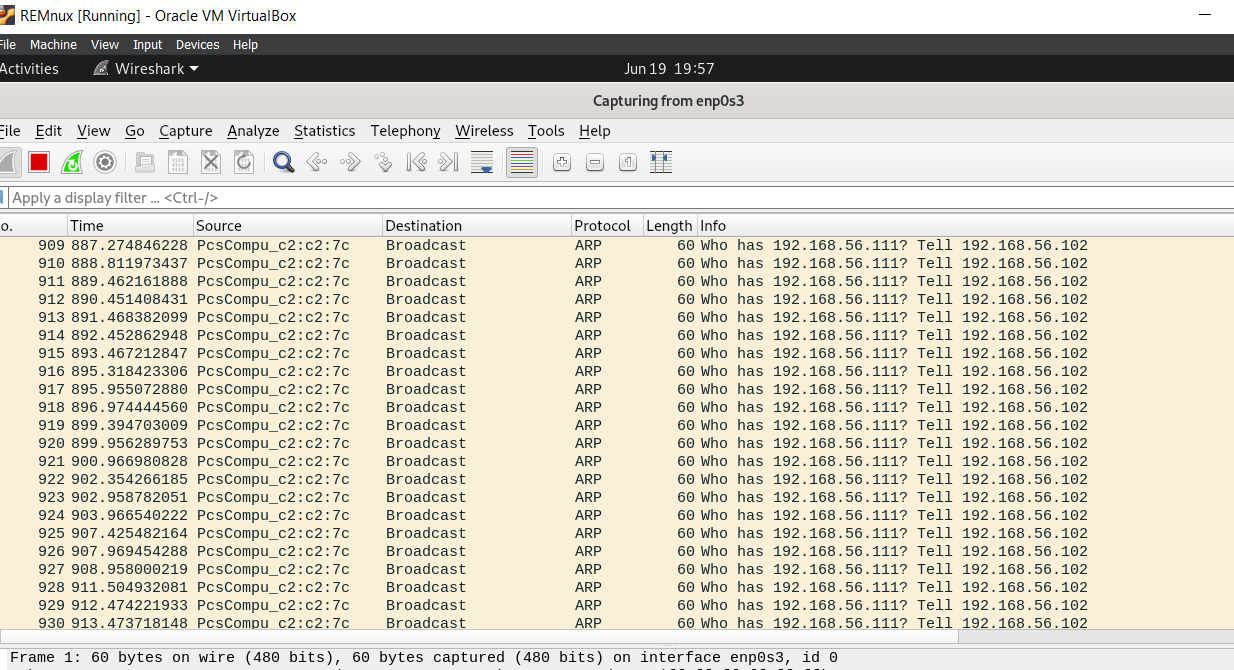1234x670 pixels.
Task: Open VirtualBox Machine menu
Action: (x=53, y=45)
